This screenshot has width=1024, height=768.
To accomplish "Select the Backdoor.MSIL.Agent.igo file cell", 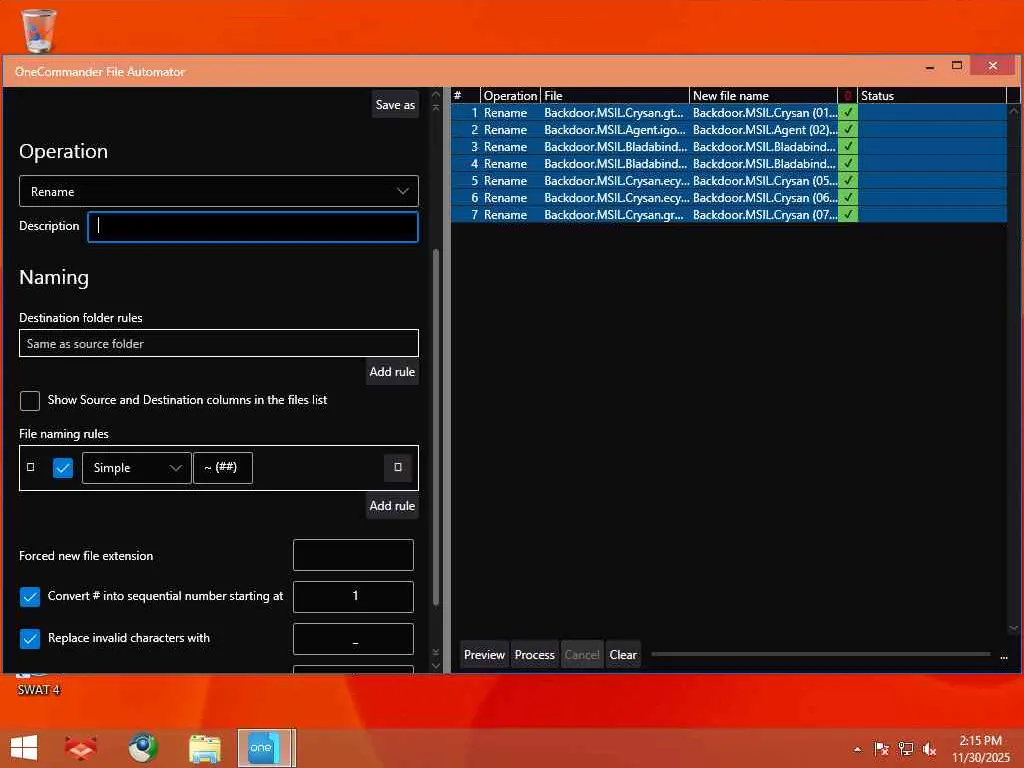I will click(615, 129).
